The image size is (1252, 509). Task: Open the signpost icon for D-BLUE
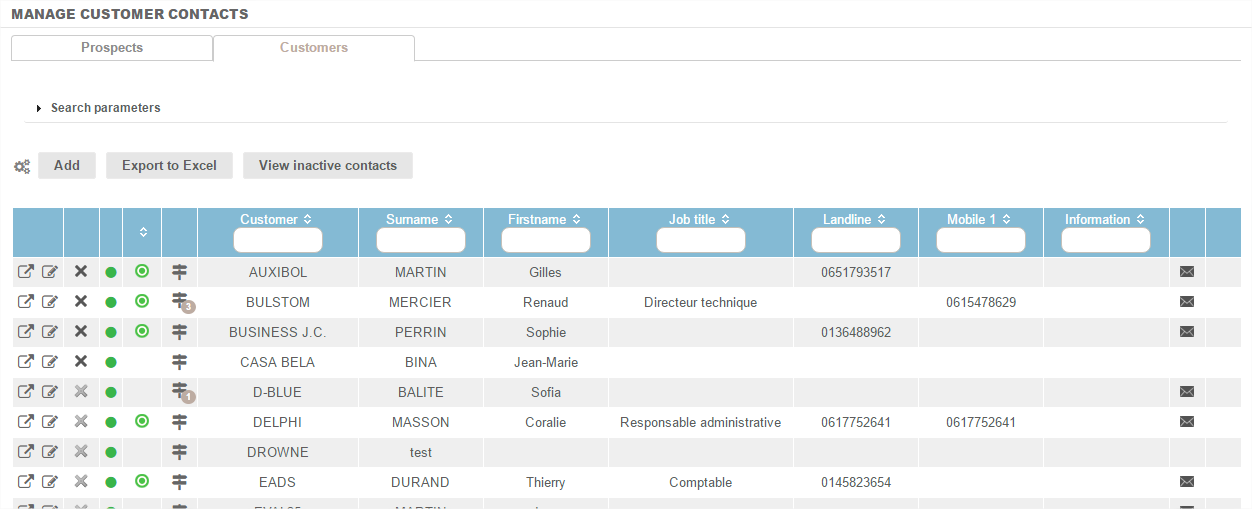(x=180, y=391)
